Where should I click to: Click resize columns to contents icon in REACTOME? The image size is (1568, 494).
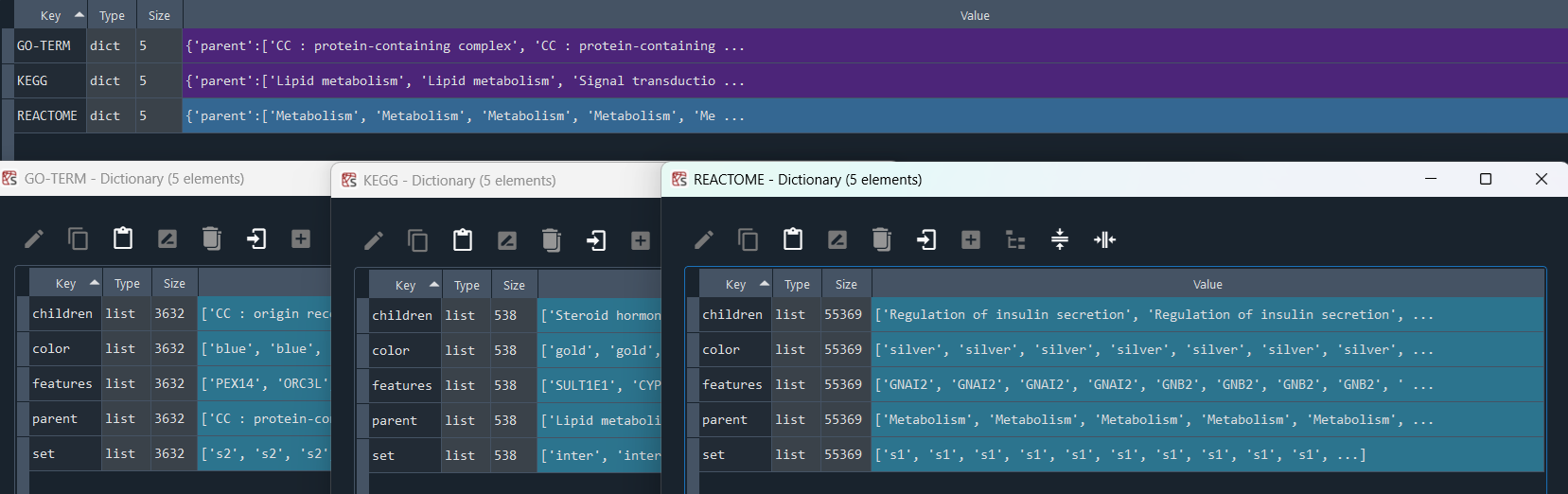[1104, 239]
